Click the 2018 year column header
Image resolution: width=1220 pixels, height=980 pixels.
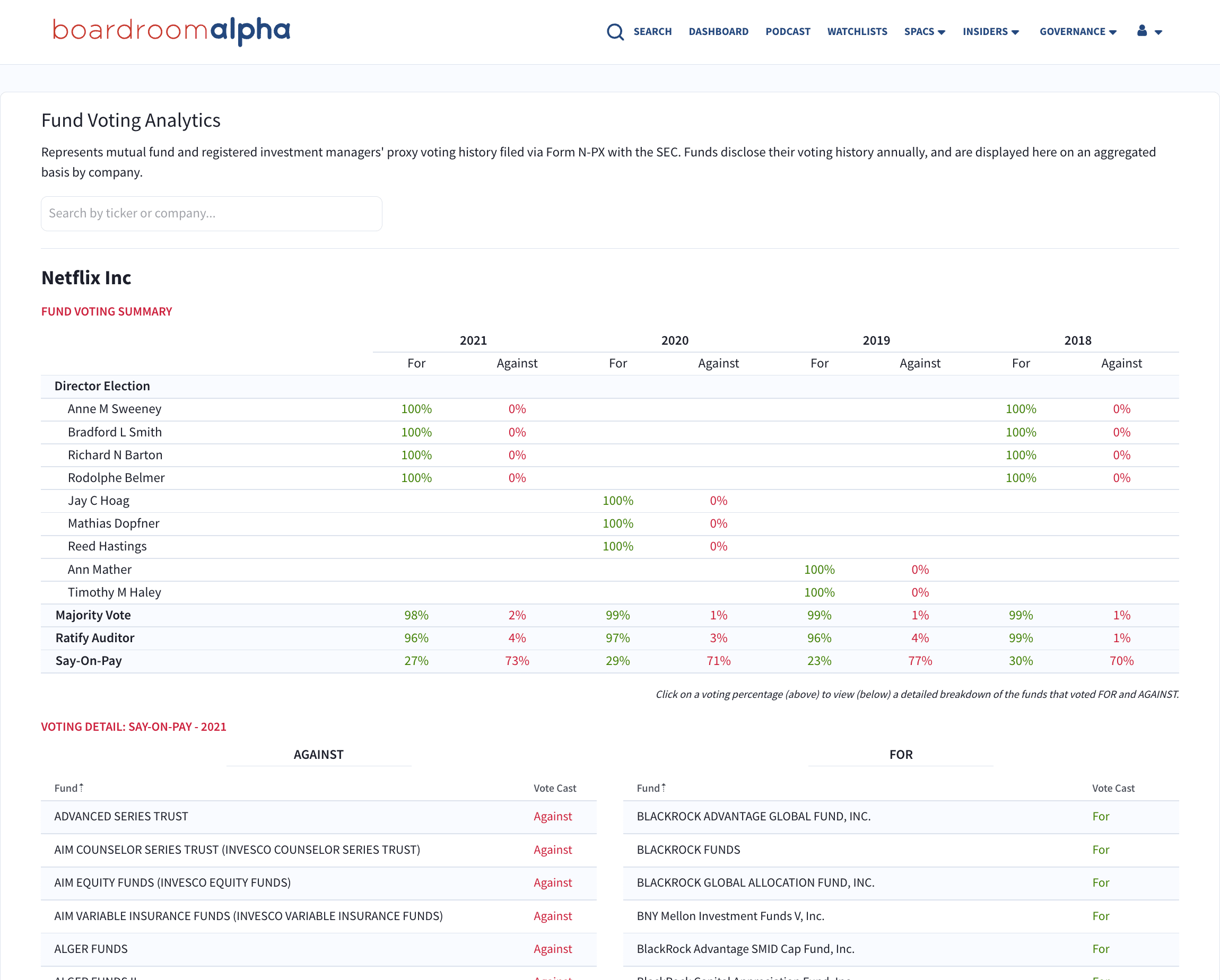pos(1077,340)
